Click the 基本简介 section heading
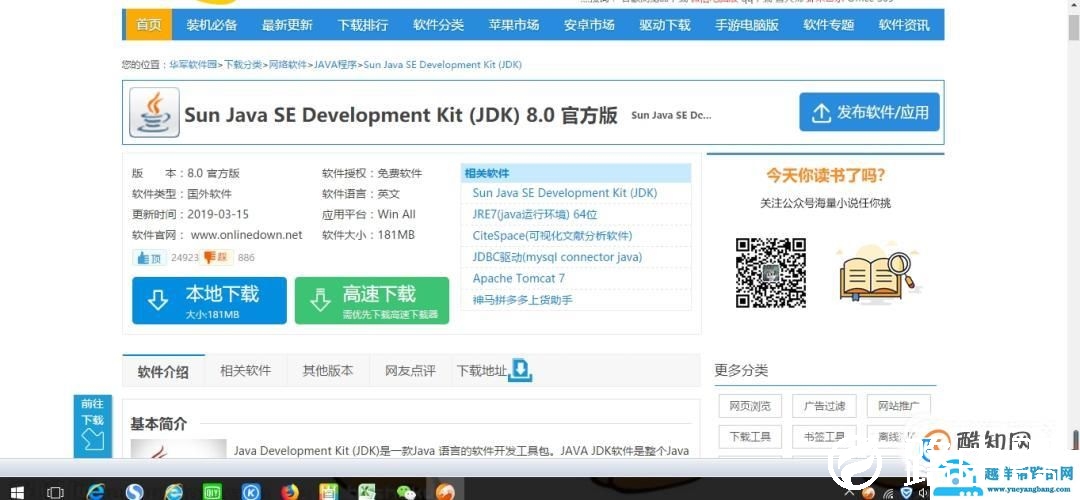Image resolution: width=1080 pixels, height=500 pixels. click(x=158, y=424)
